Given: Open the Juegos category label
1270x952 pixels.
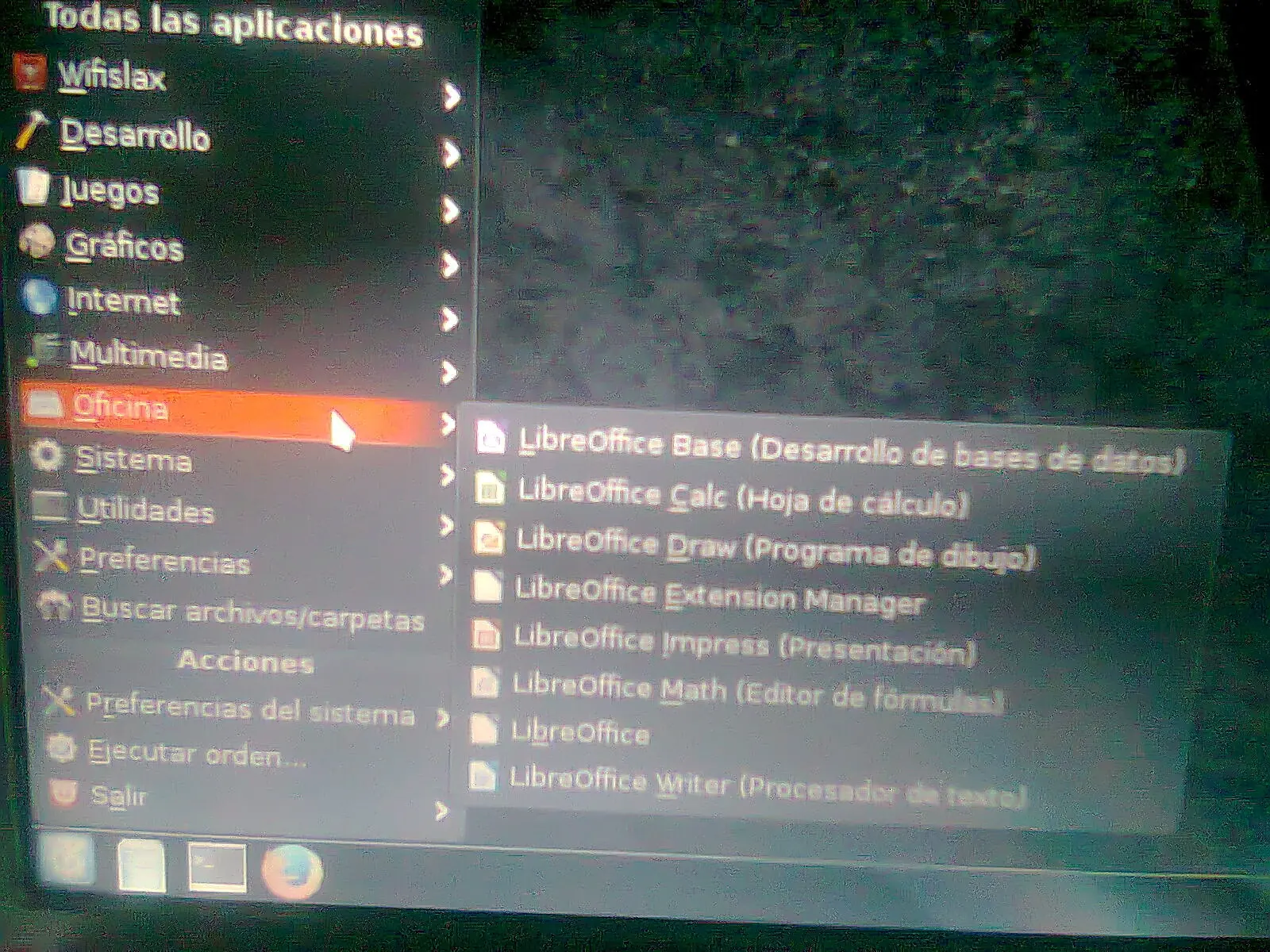Looking at the screenshot, I should tap(110, 191).
